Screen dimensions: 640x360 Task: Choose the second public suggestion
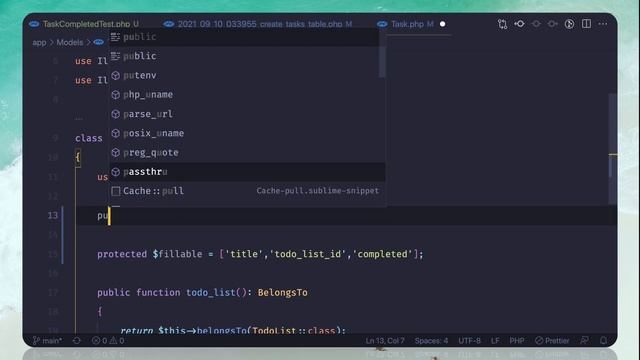pos(244,56)
